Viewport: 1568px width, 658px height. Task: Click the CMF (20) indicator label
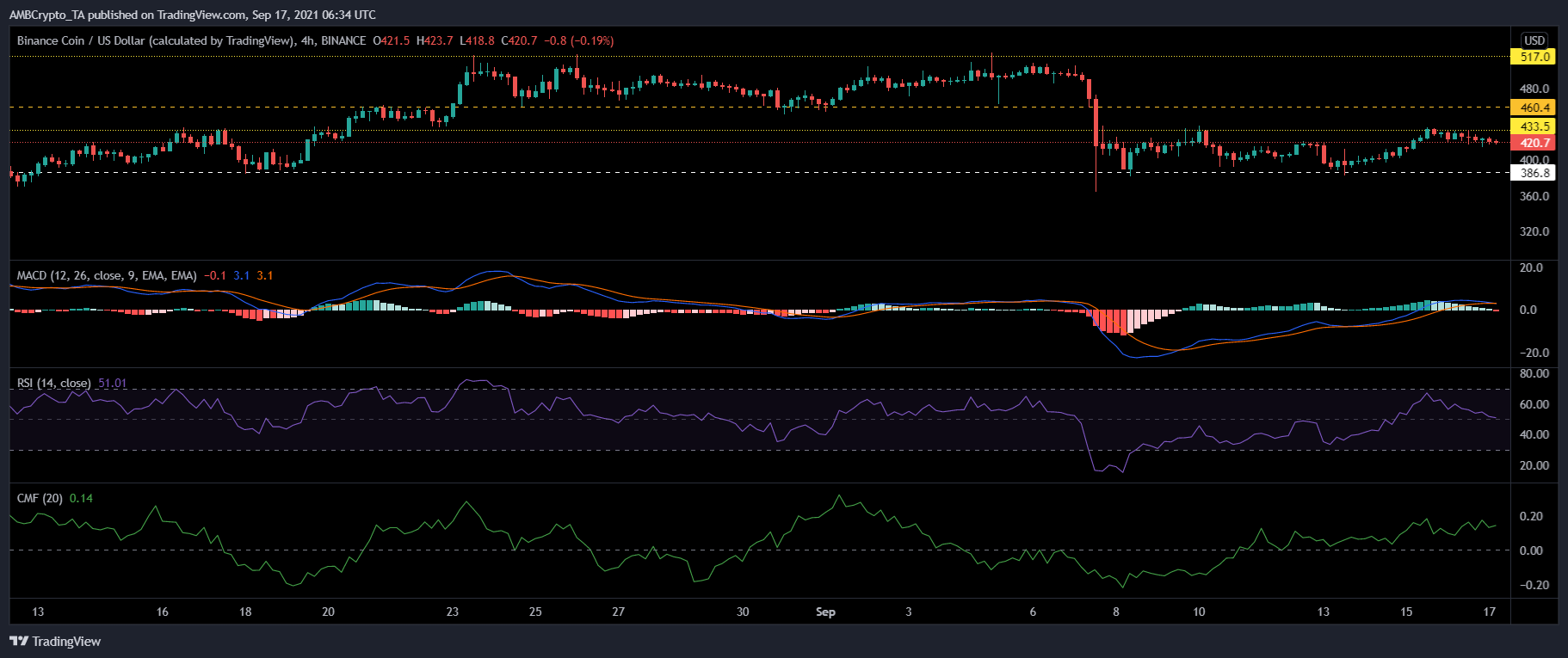[x=40, y=498]
